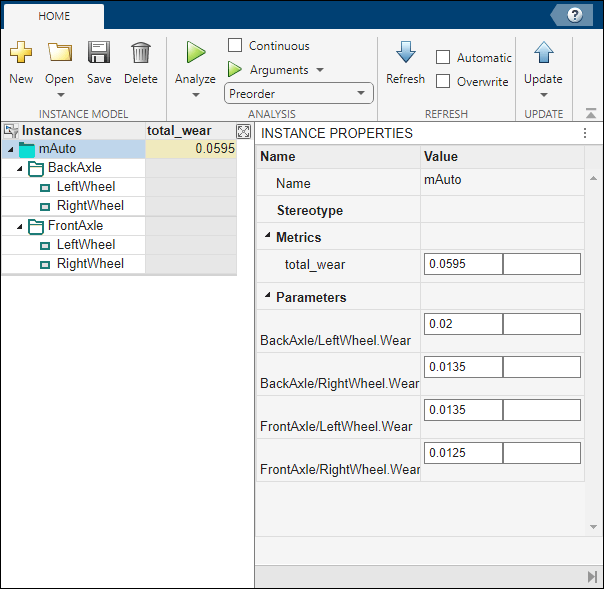Edit the FrontAxle/RightWheel.Wear value 0.0125
Image resolution: width=604 pixels, height=589 pixels.
pyautogui.click(x=463, y=453)
